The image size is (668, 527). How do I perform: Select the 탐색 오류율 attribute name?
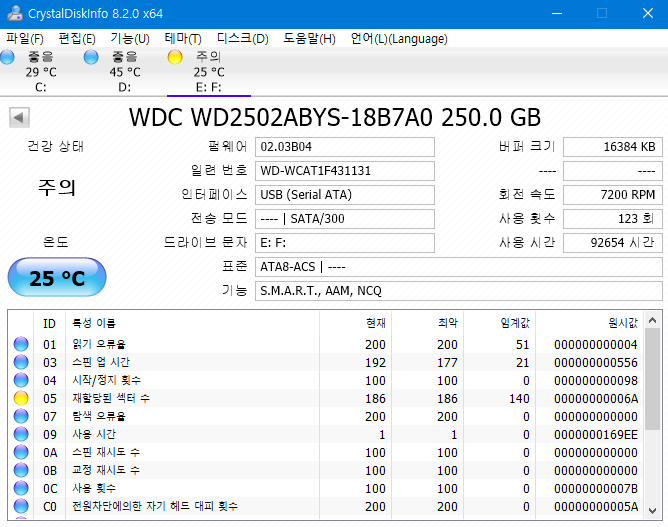click(99, 416)
